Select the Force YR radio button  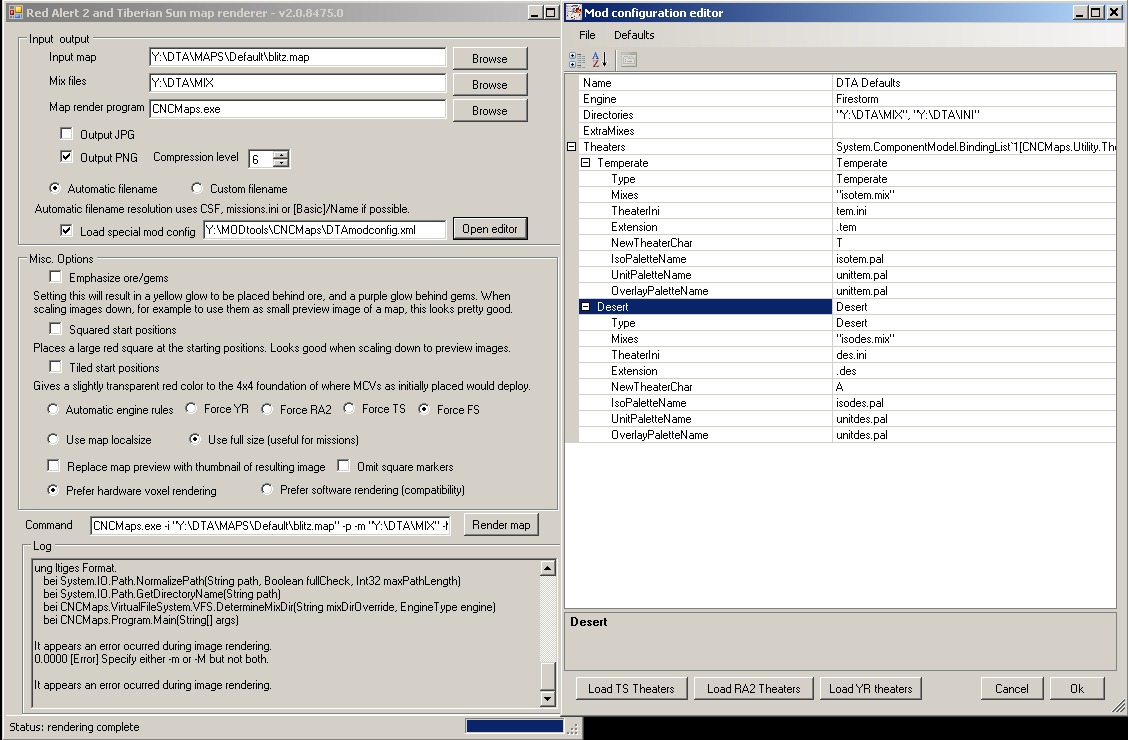(x=191, y=409)
